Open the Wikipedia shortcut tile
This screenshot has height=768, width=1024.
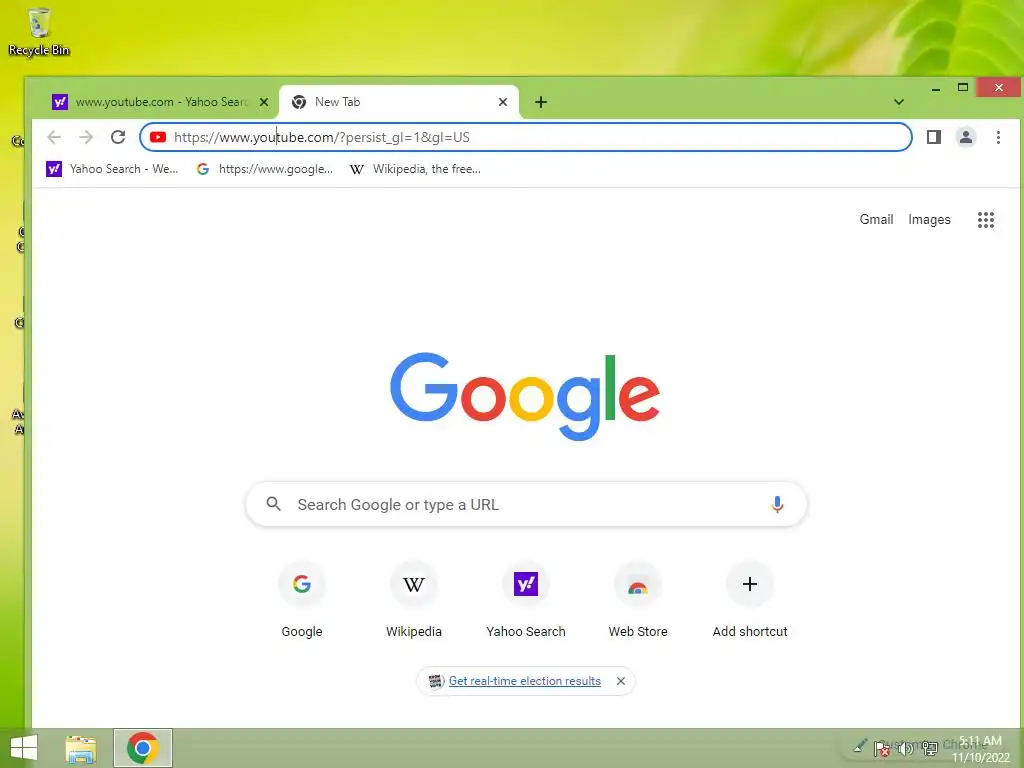tap(413, 600)
